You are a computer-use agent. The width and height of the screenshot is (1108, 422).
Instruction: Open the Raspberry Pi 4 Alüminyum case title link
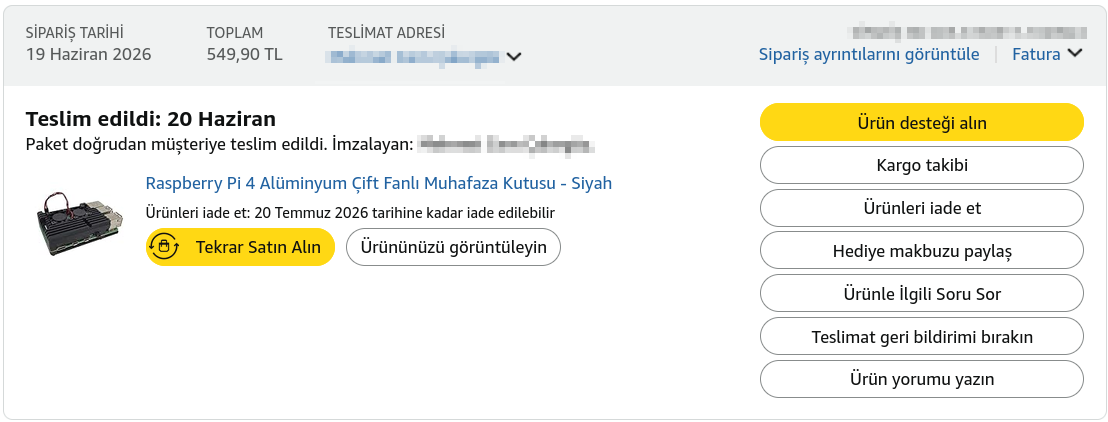[x=379, y=183]
